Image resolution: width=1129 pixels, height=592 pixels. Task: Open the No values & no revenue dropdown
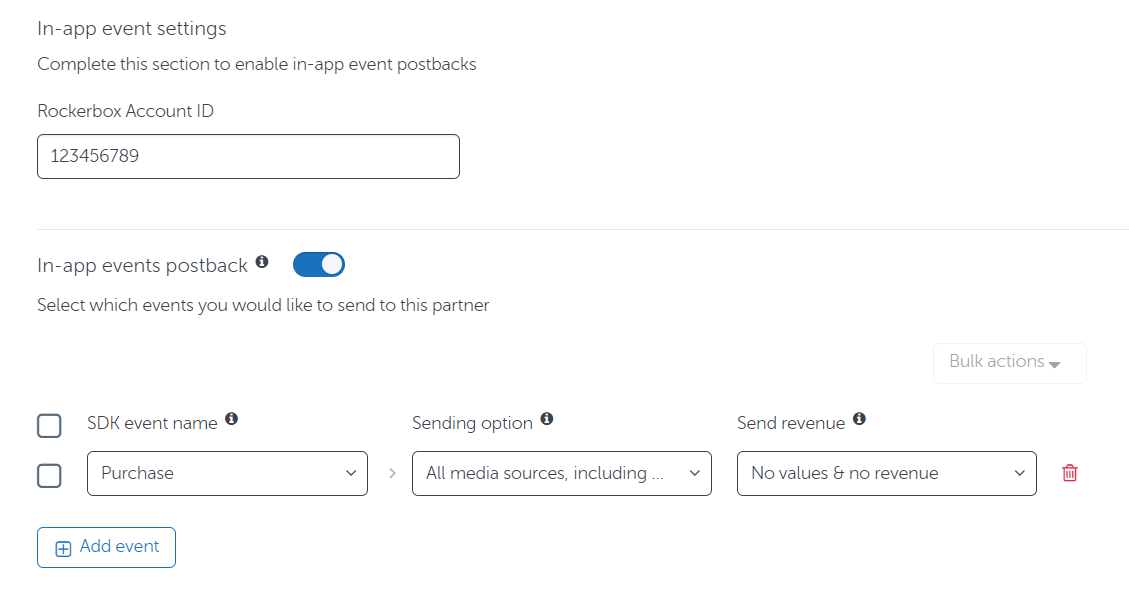coord(886,473)
